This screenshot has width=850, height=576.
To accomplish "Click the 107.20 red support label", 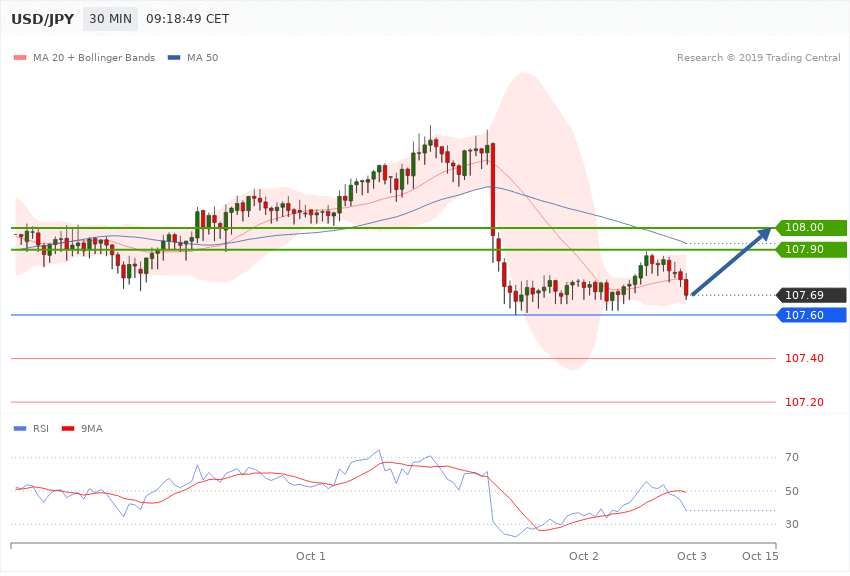I will [804, 402].
